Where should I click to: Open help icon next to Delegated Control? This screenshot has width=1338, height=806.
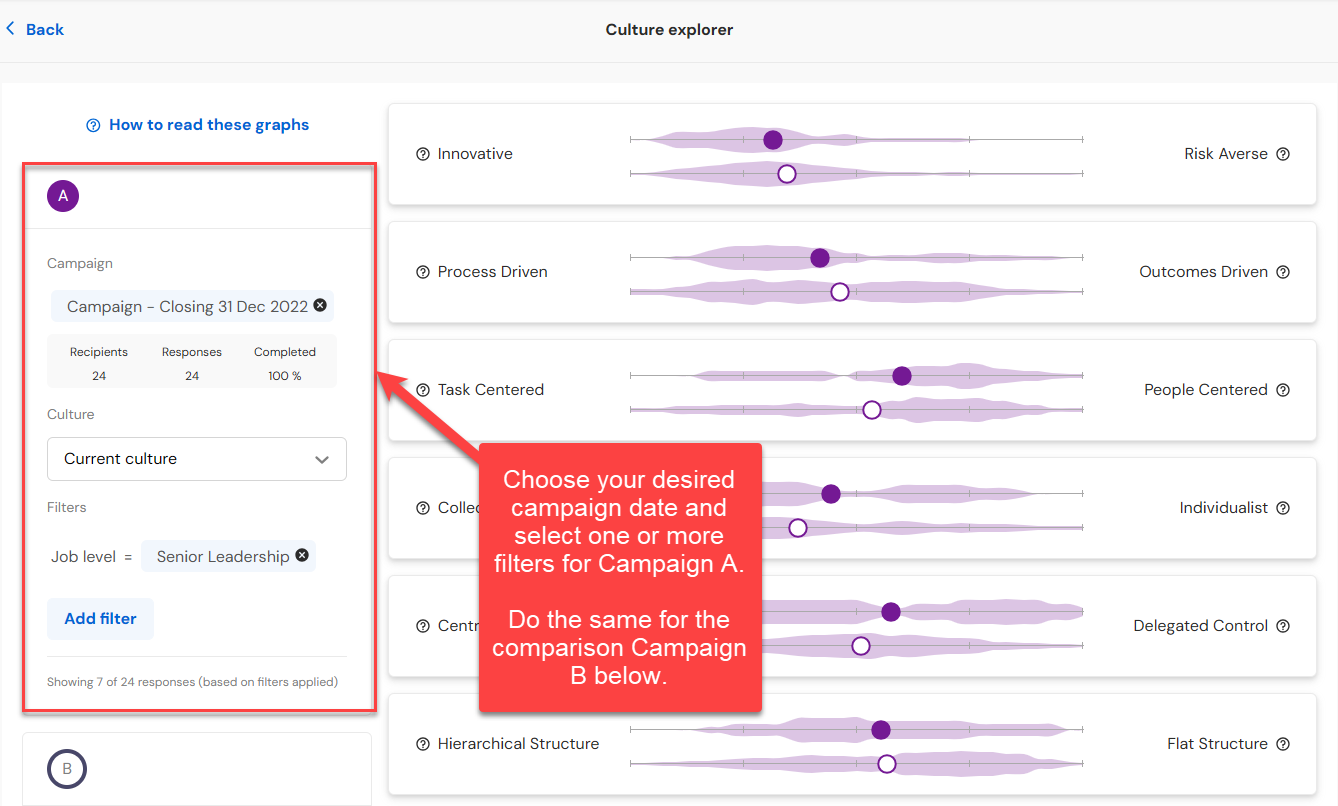(1283, 626)
